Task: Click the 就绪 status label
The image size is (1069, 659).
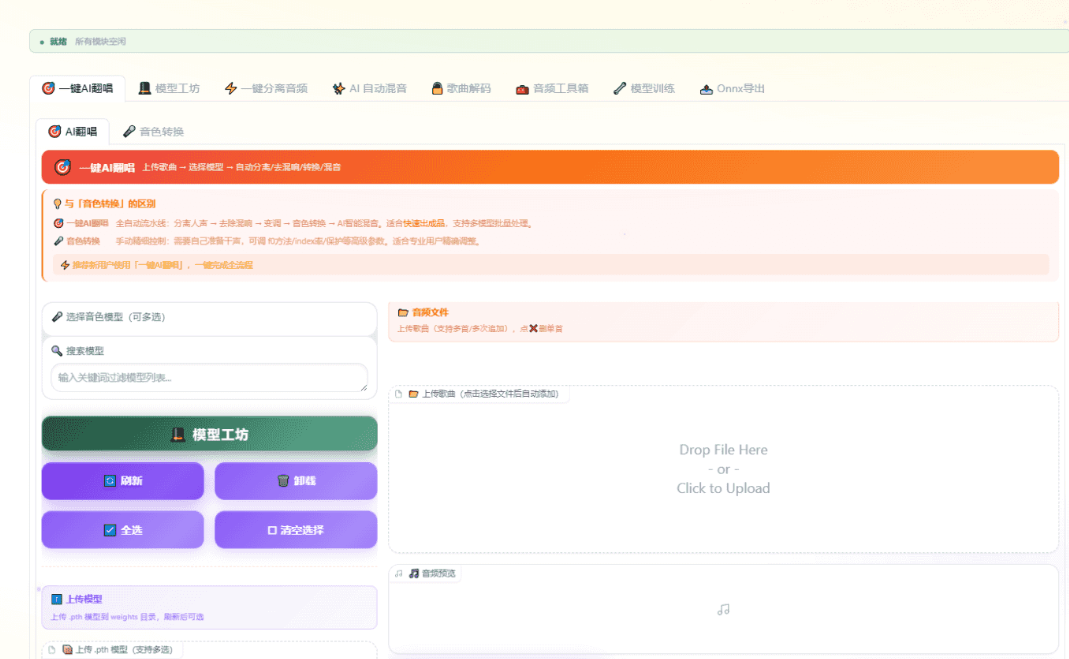Action: (59, 42)
